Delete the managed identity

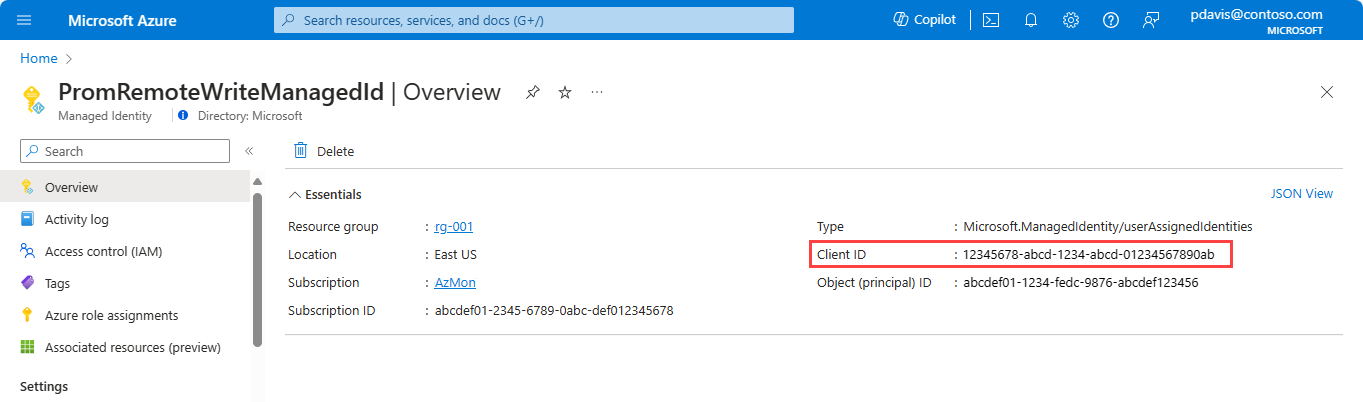[x=324, y=151]
